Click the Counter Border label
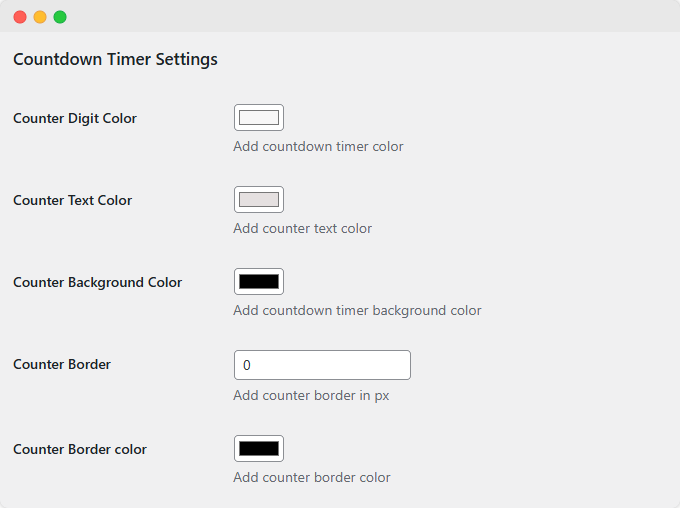 coord(62,364)
